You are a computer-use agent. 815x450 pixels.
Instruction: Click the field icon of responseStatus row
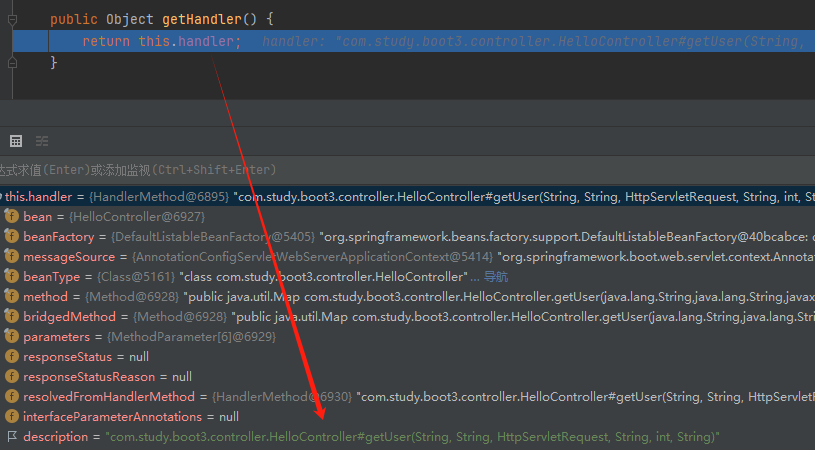tap(11, 356)
